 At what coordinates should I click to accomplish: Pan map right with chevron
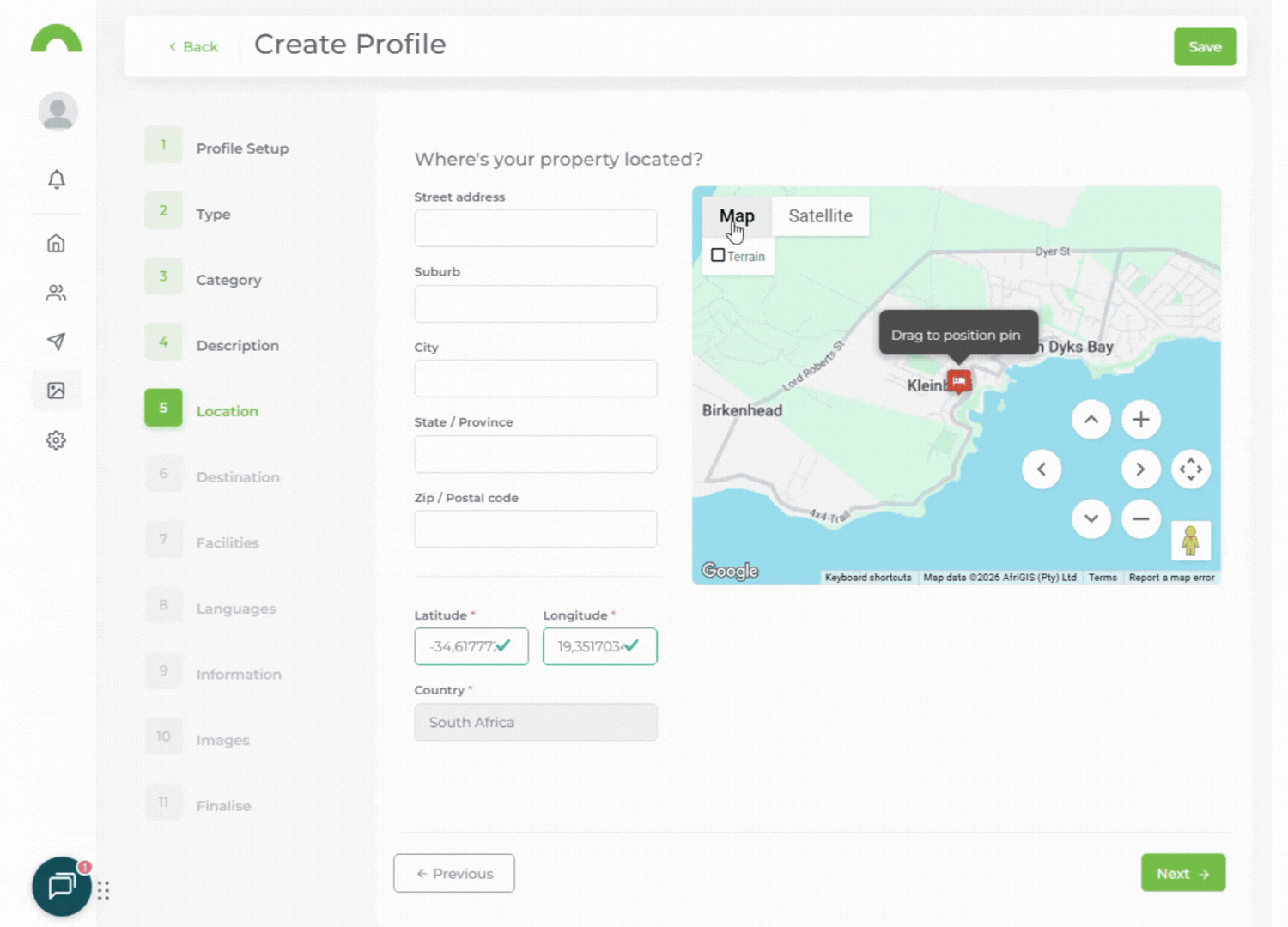1140,470
